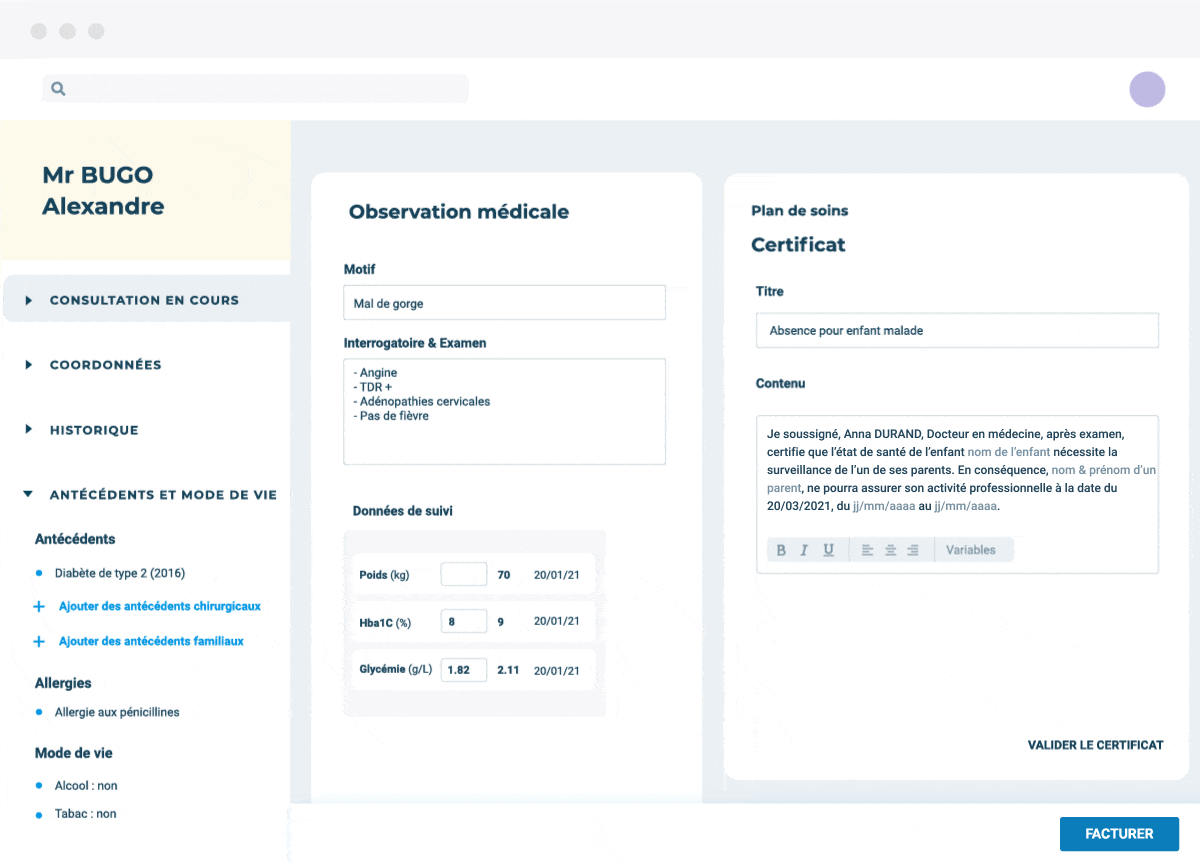Click plus icon for antécédents familiaux
This screenshot has width=1200, height=864.
click(39, 641)
